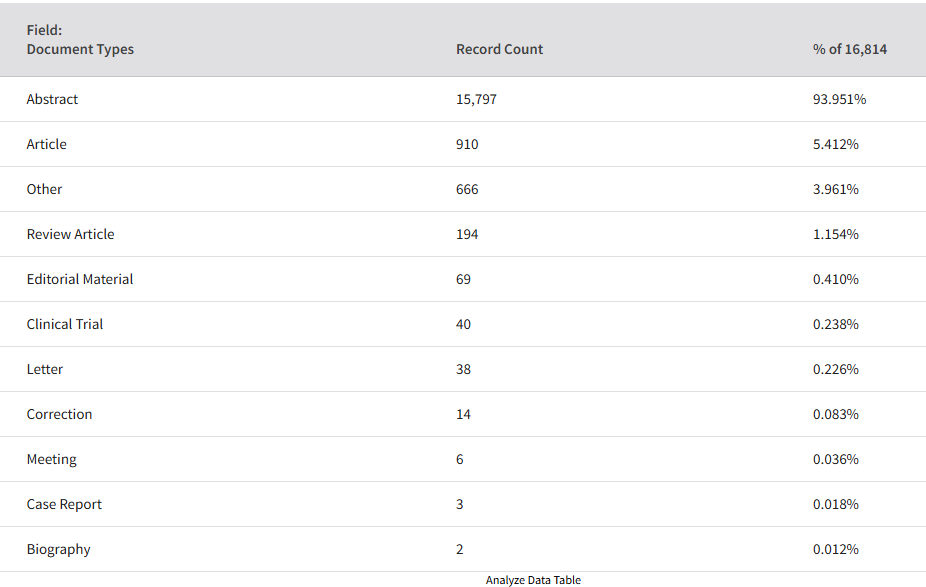
Task: Select the Biography entry
Action: [x=58, y=549]
